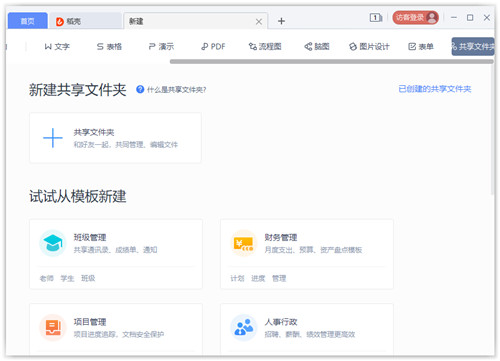This screenshot has width=500, height=361.
Task: Click the 项目管理 orange icon
Action: pos(53,327)
